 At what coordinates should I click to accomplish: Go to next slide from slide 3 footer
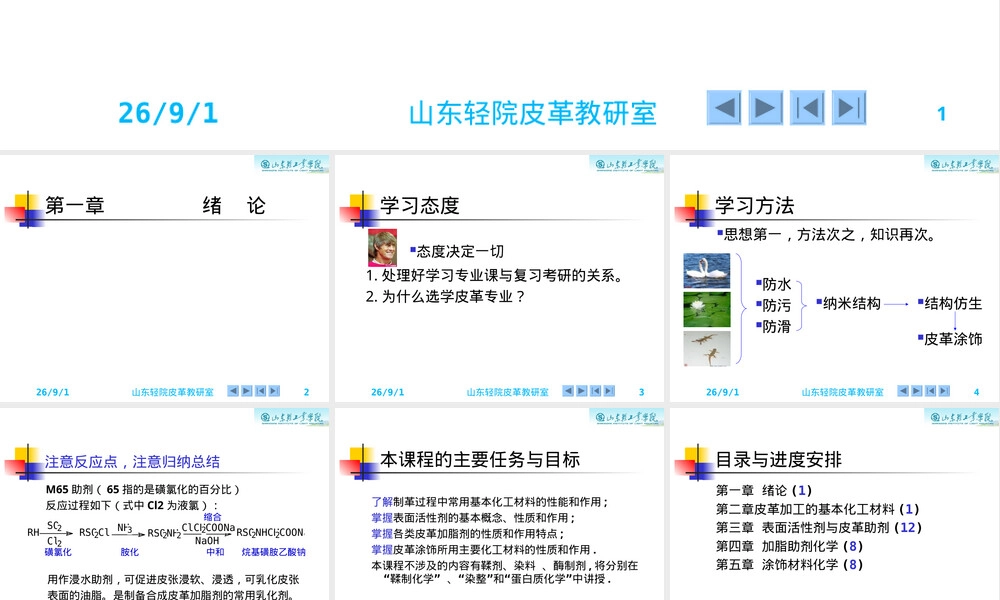[x=582, y=391]
